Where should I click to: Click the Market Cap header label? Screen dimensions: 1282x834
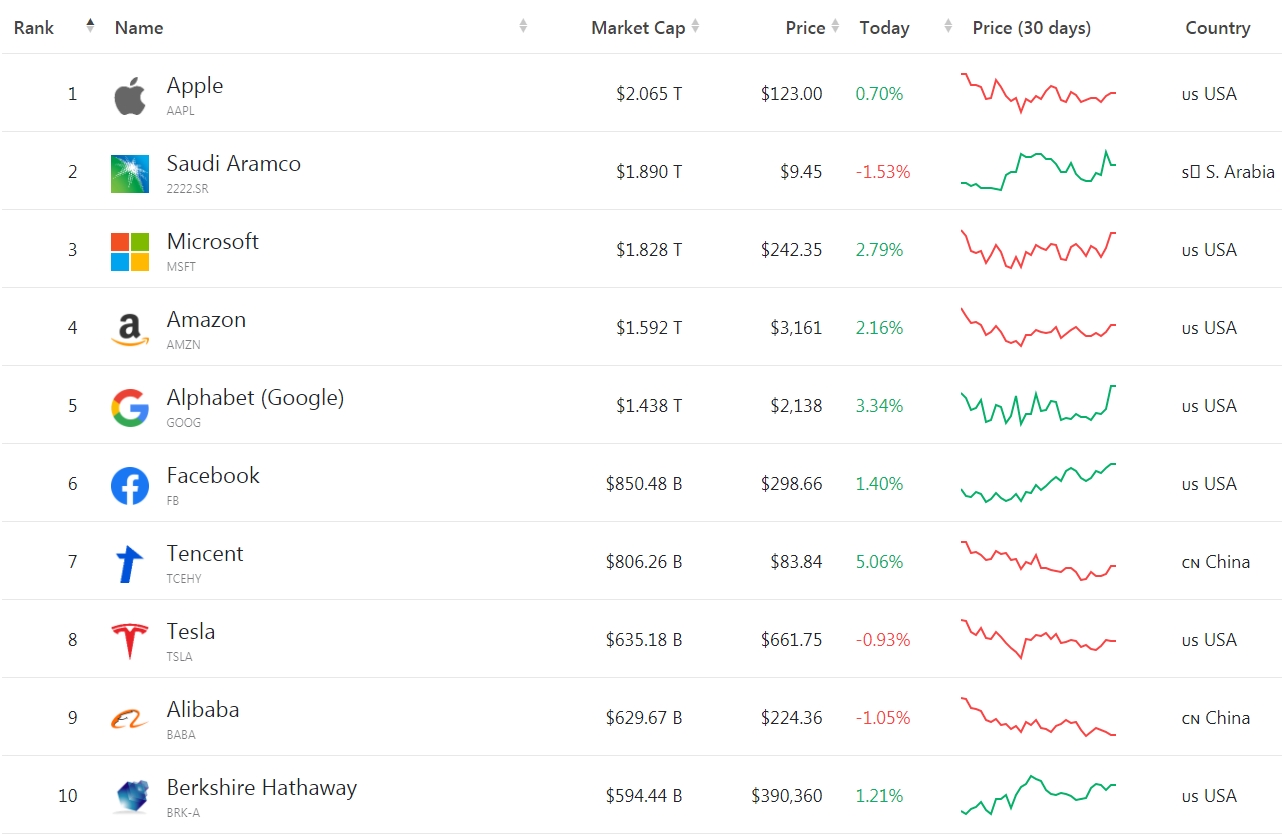(638, 28)
